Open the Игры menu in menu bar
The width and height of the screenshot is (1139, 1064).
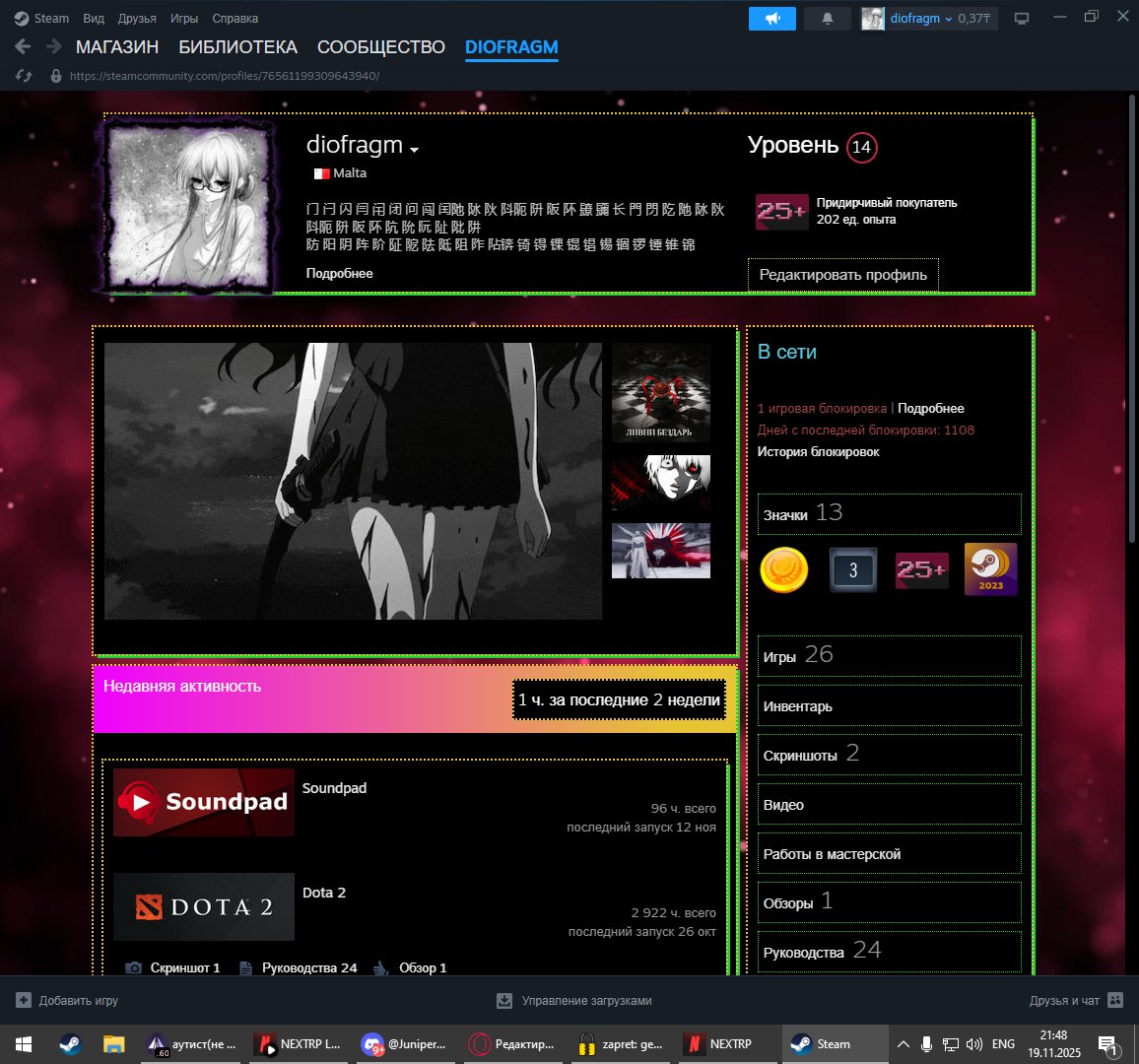(x=183, y=19)
